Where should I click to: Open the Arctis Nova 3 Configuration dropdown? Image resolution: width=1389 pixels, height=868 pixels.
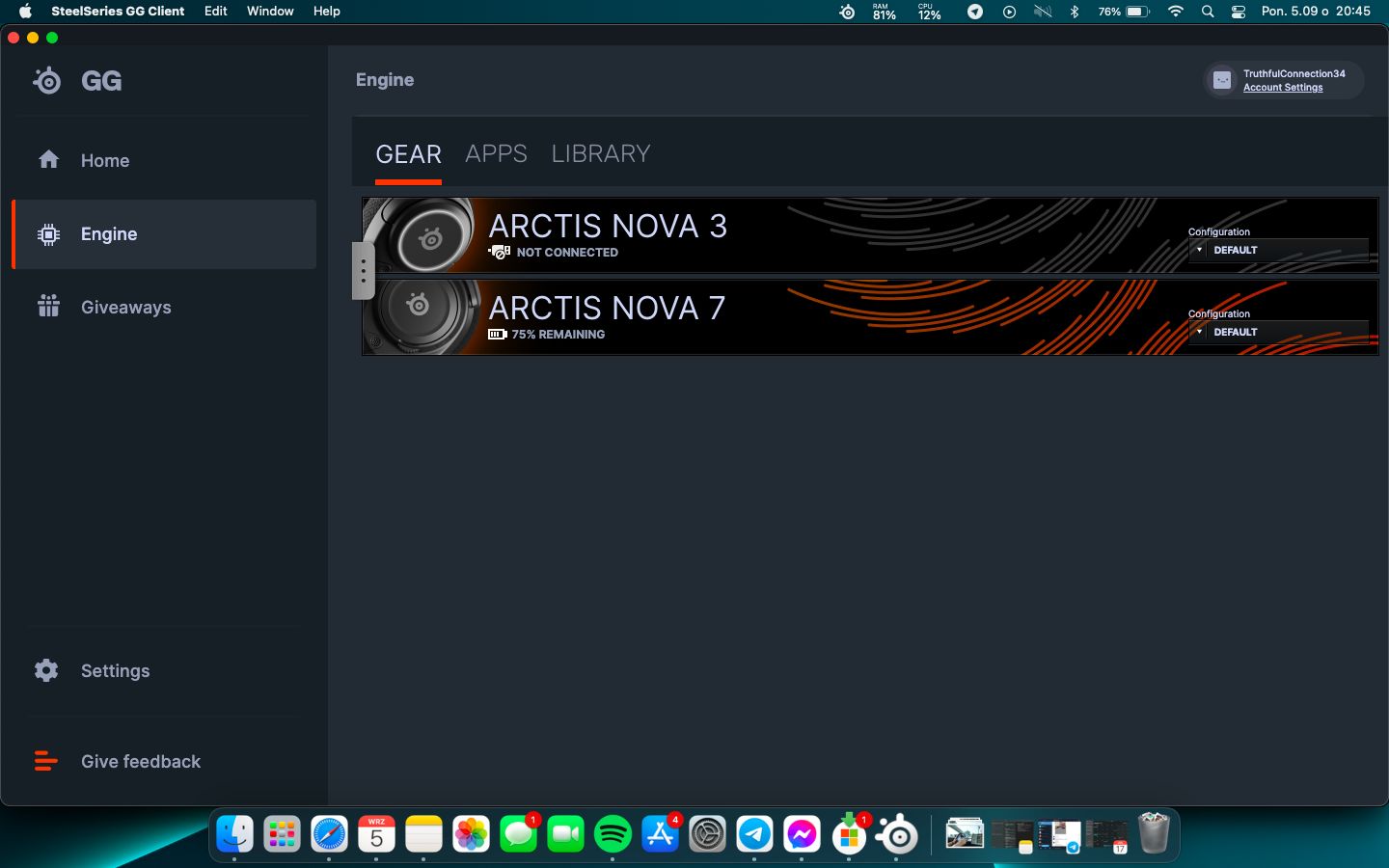point(1278,250)
